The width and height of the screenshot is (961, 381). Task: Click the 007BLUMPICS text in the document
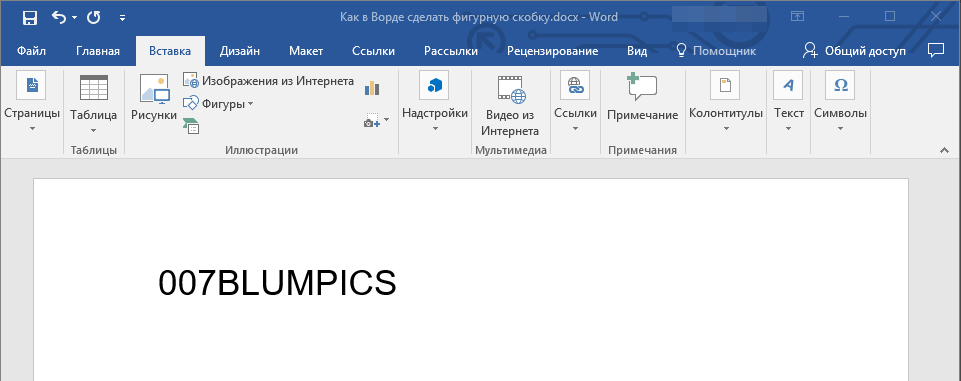277,283
